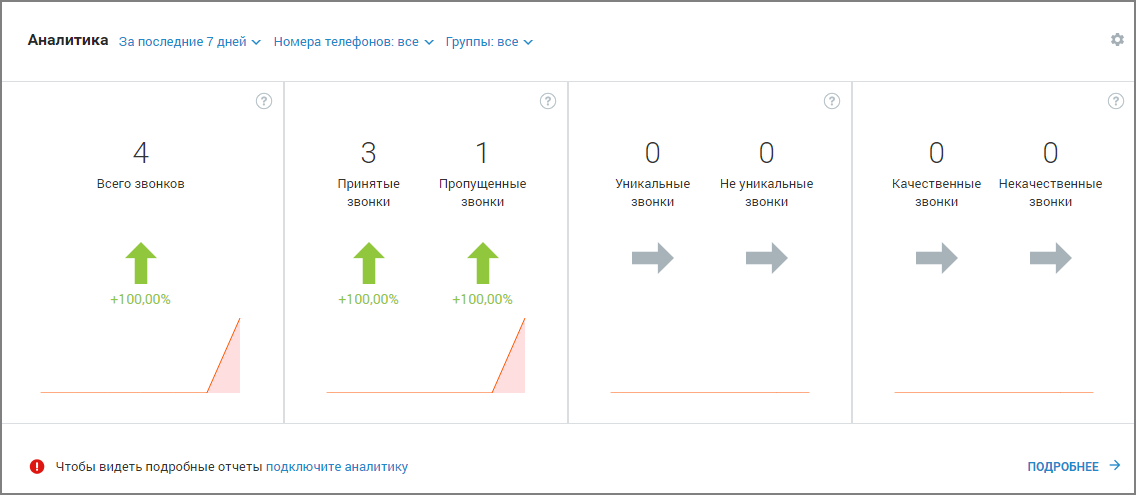This screenshot has width=1136, height=495.
Task: Click +100,00% under Всего звонков
Action: coord(141,299)
